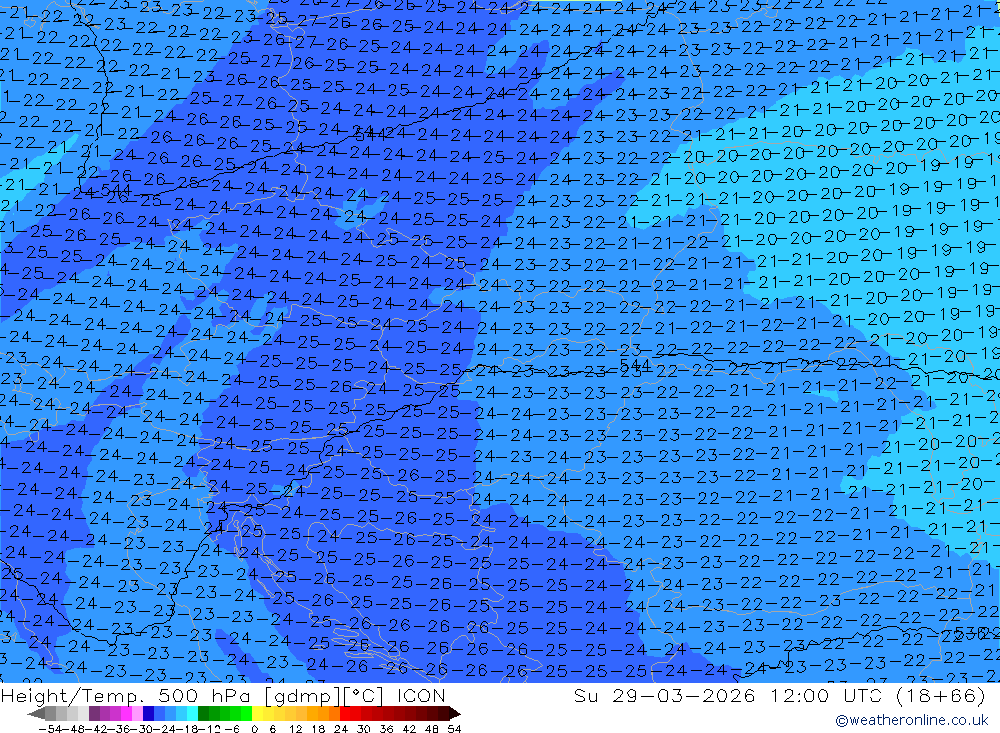Viewport: 1000px width, 733px height.
Task: Click the forecast date Su 29-03-2026
Action: tap(664, 695)
